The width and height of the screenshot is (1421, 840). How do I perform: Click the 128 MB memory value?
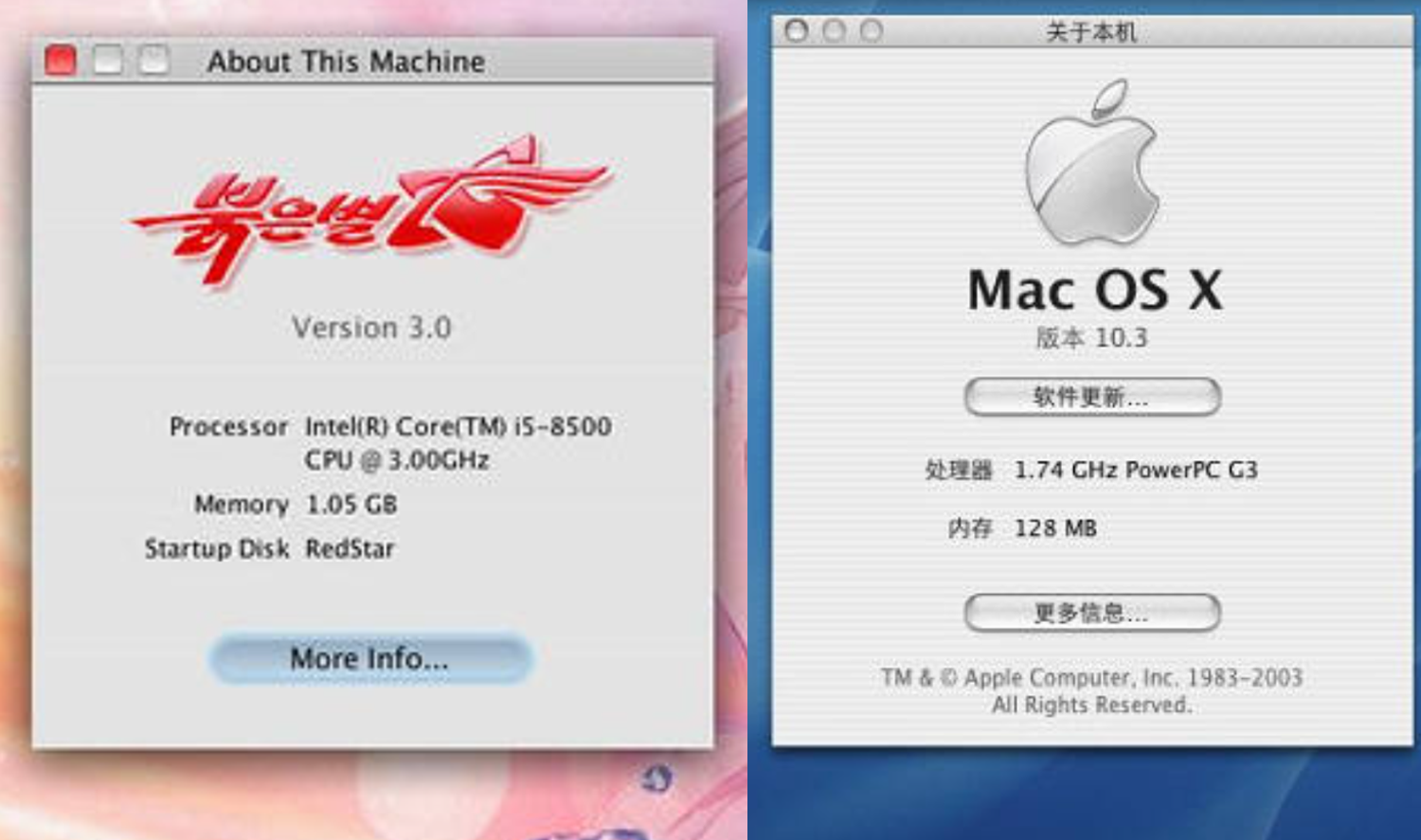click(1055, 527)
